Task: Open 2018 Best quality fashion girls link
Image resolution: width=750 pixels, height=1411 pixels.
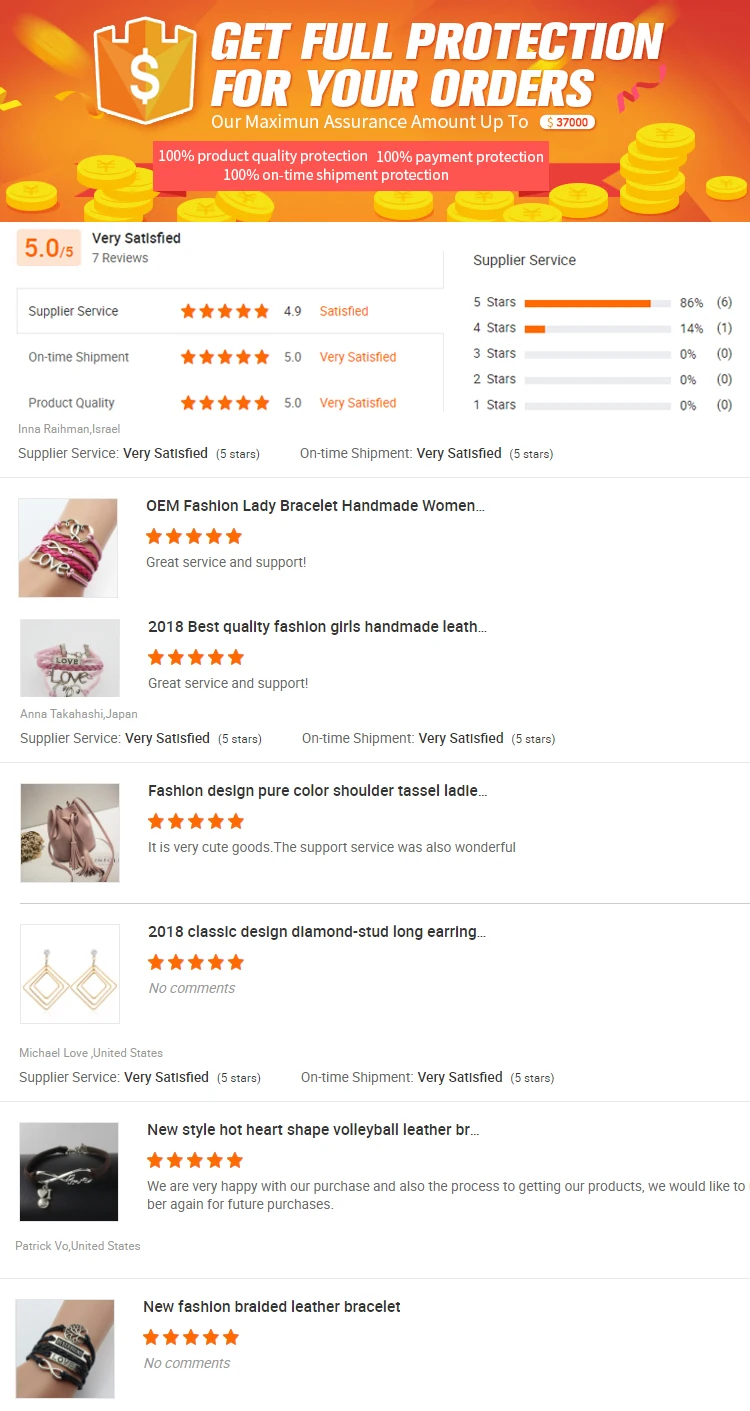Action: click(x=318, y=627)
